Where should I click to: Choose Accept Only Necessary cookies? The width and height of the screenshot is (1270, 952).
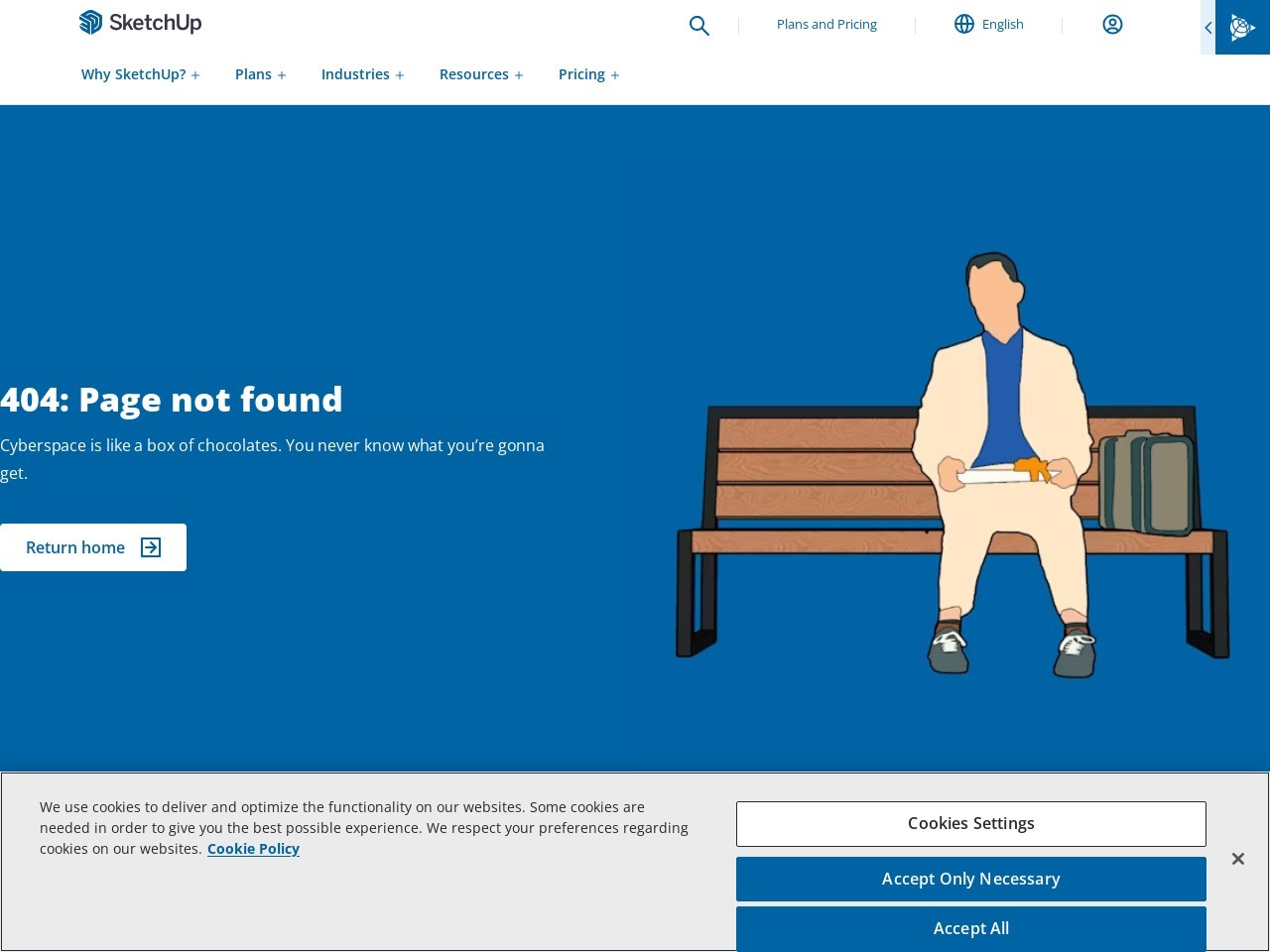point(971,879)
